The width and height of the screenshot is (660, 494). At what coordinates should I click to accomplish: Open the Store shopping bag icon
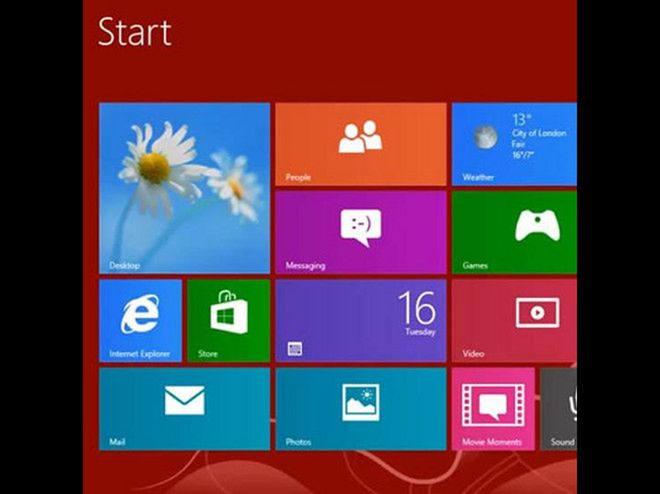(x=229, y=311)
